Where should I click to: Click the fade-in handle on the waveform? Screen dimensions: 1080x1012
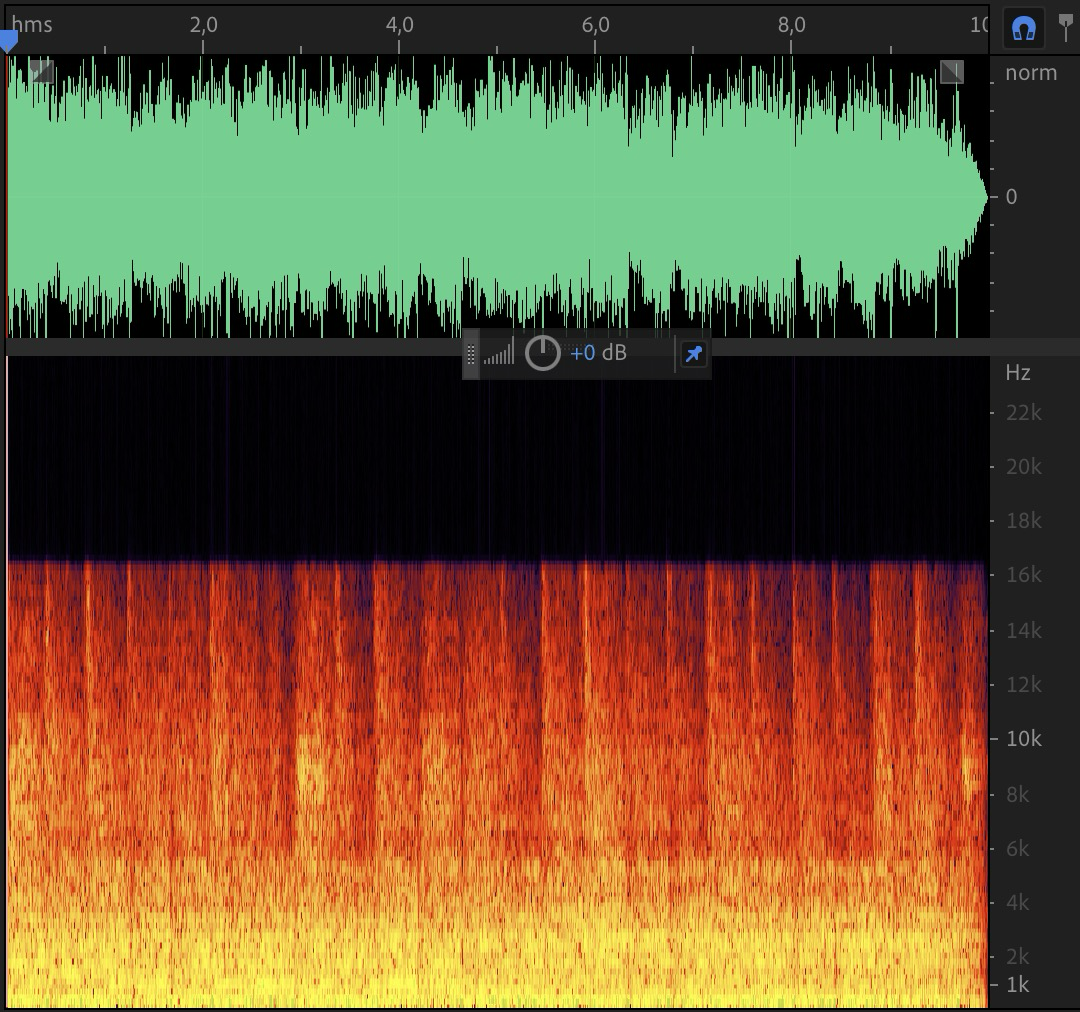(x=41, y=71)
